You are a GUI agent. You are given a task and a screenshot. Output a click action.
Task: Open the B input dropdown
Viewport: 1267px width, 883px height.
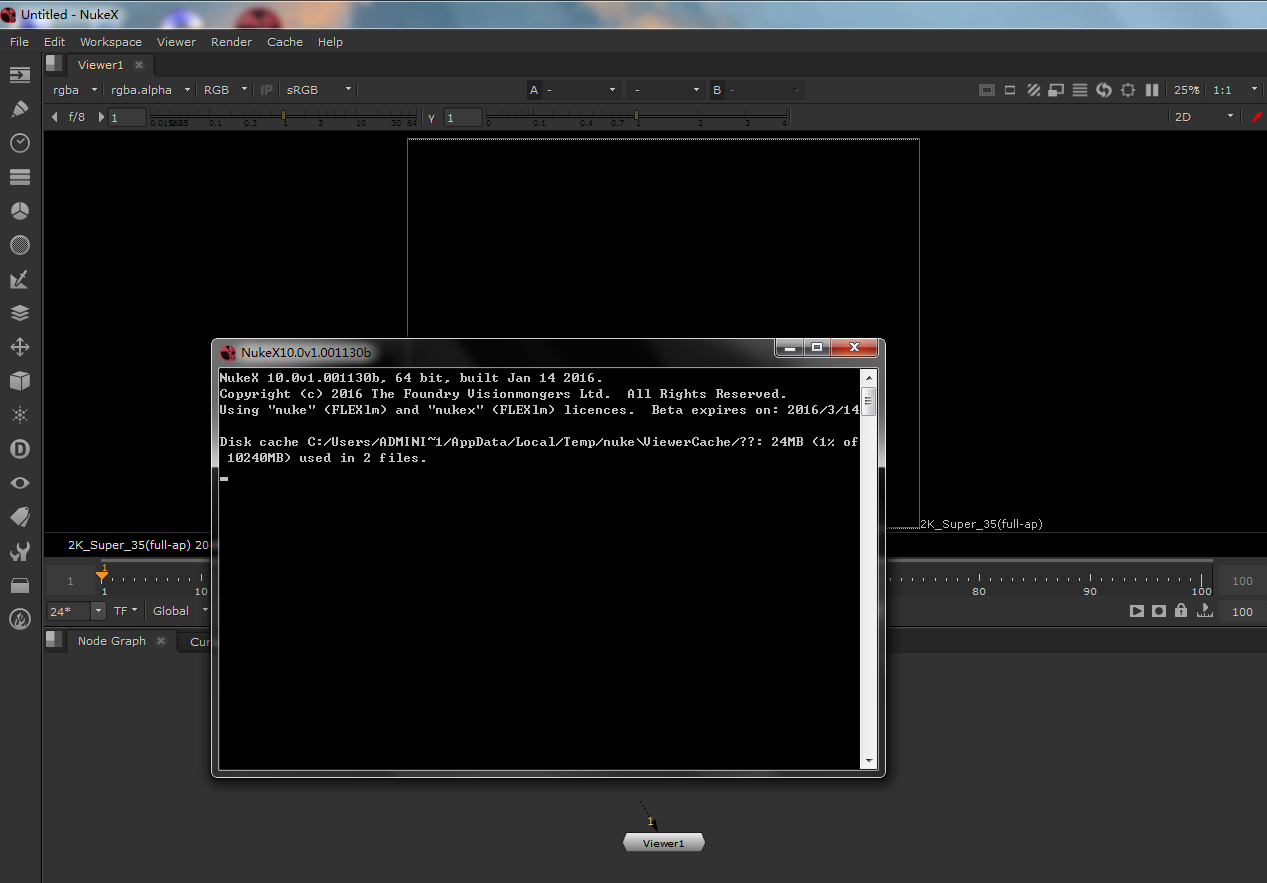(x=765, y=90)
